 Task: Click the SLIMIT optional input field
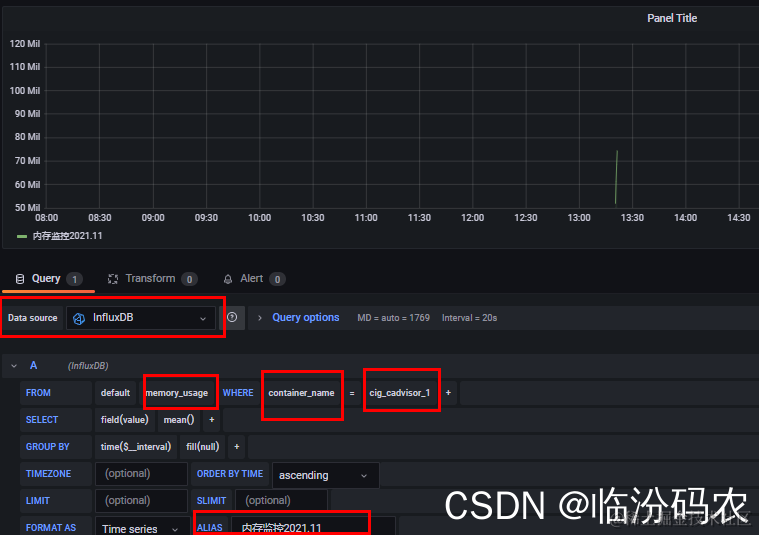(281, 501)
